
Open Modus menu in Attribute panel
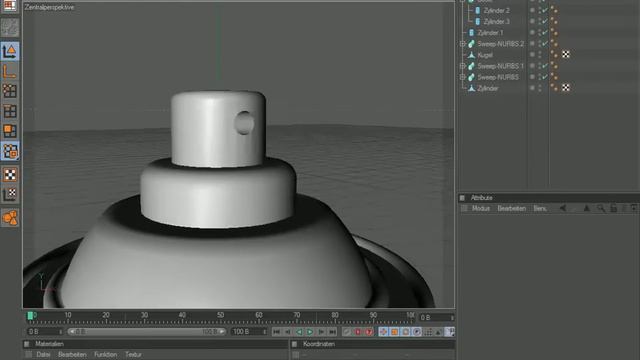pos(481,208)
